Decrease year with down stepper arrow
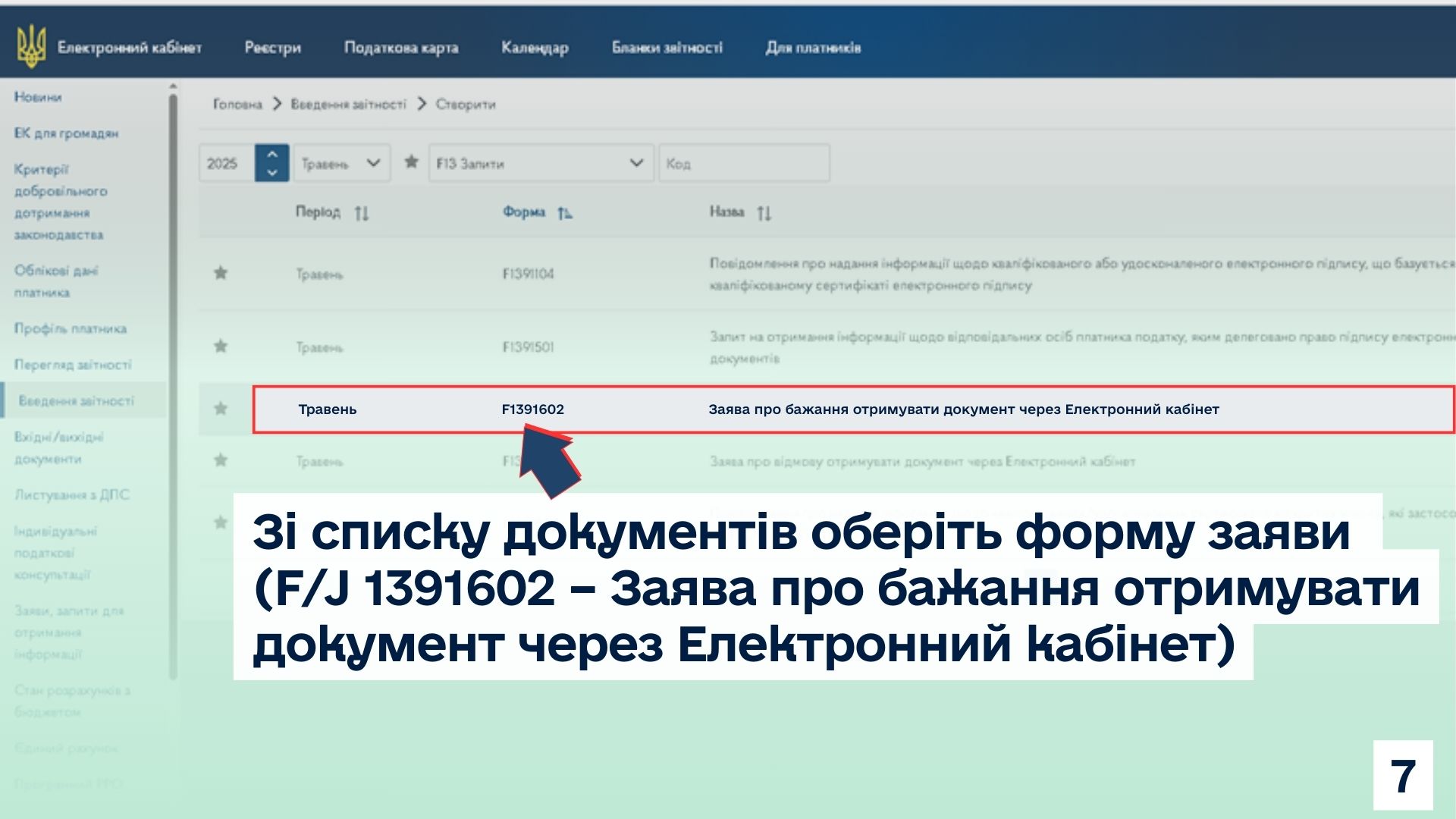Screen dimensions: 1456x819 click(x=272, y=172)
